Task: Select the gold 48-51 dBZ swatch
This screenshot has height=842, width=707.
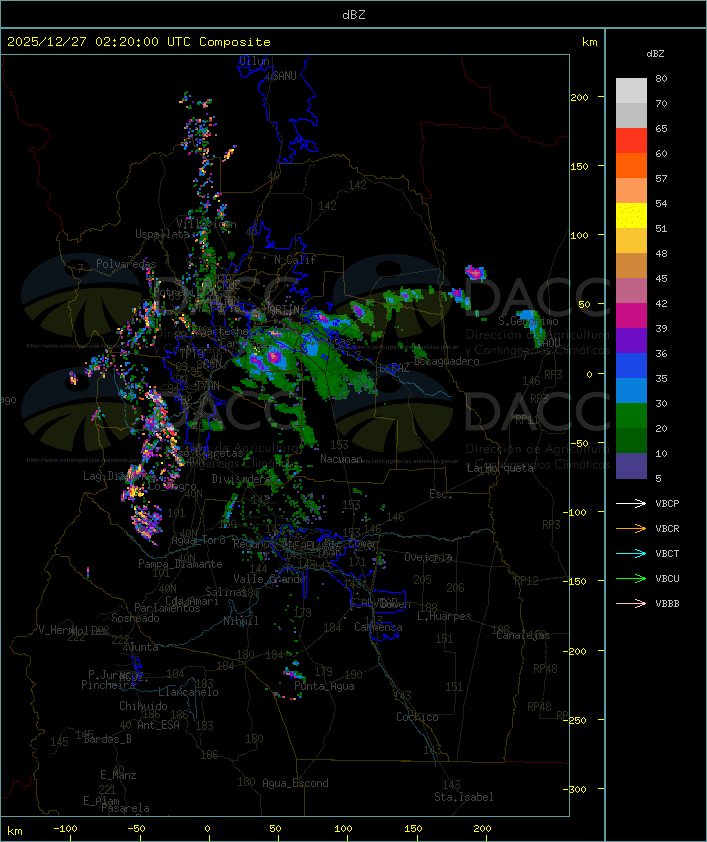Action: (631, 241)
